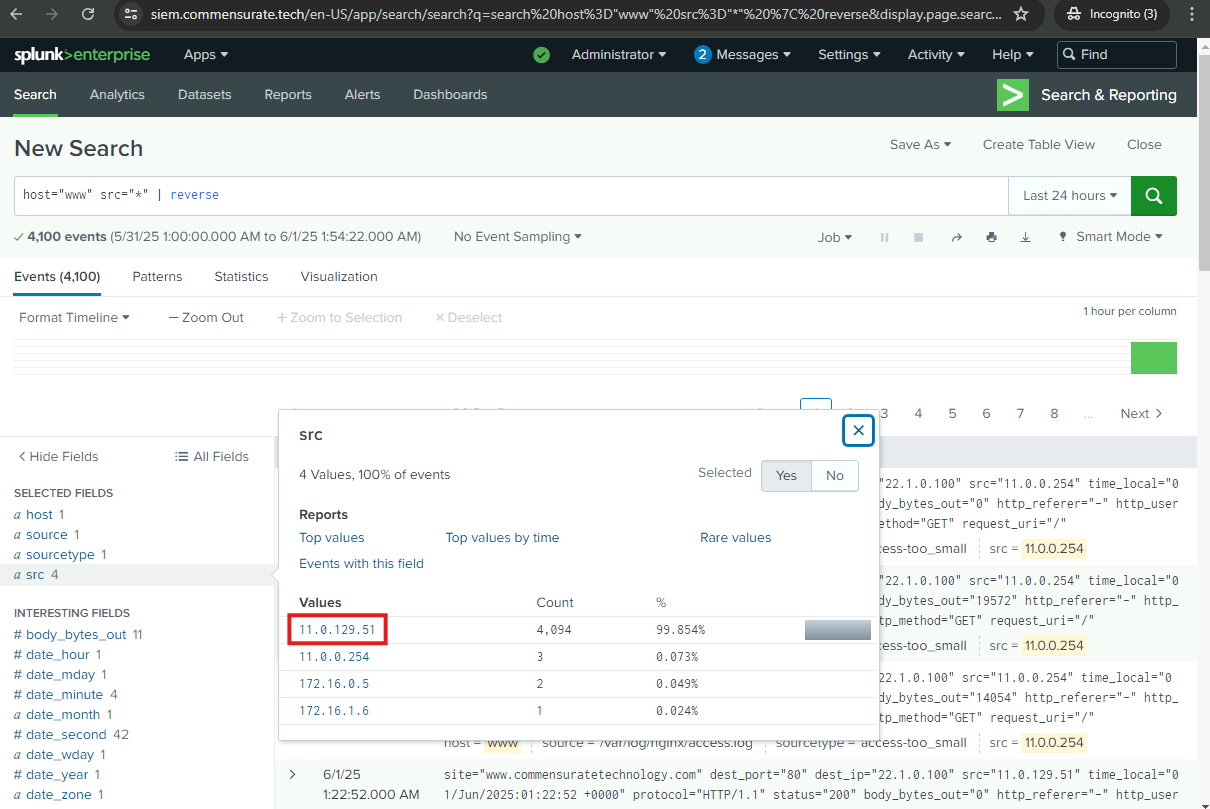The height and width of the screenshot is (809, 1210).
Task: Set src field Selected to No
Action: pos(834,475)
